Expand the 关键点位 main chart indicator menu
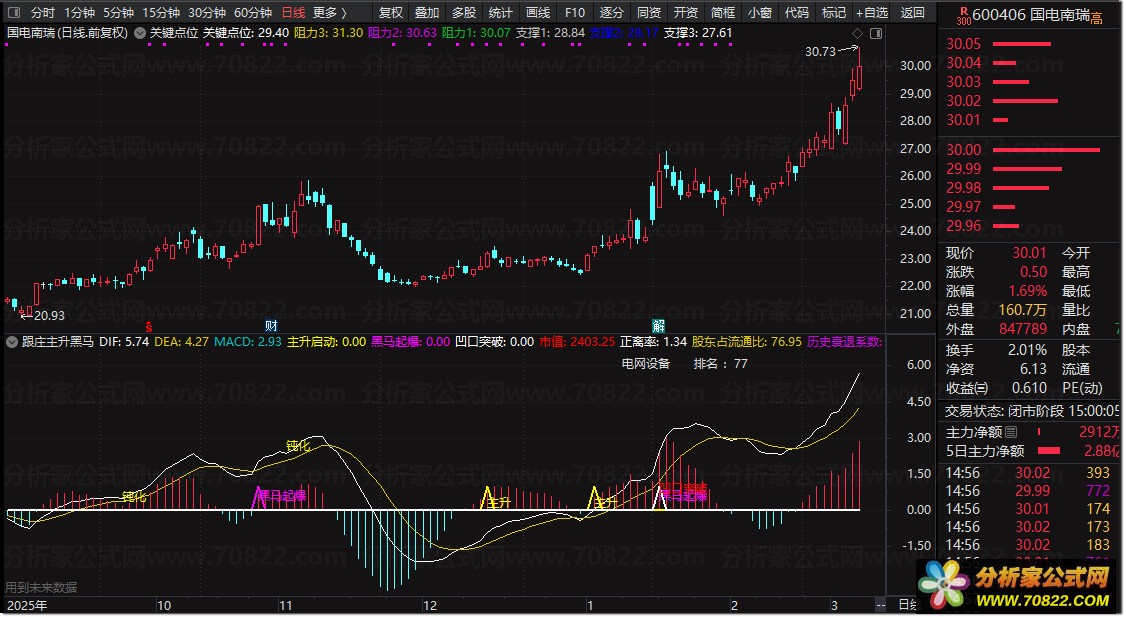The width and height of the screenshot is (1126, 617). pyautogui.click(x=139, y=33)
